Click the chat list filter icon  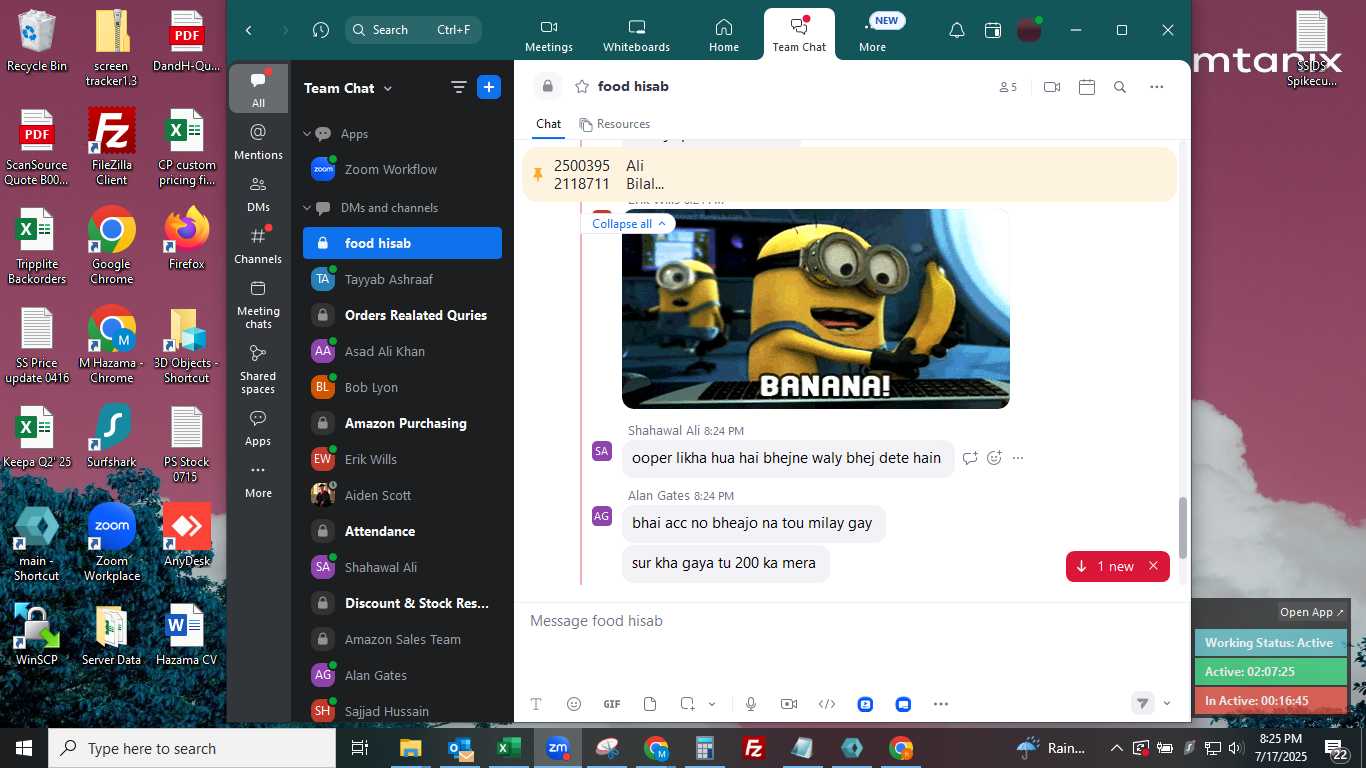click(459, 87)
